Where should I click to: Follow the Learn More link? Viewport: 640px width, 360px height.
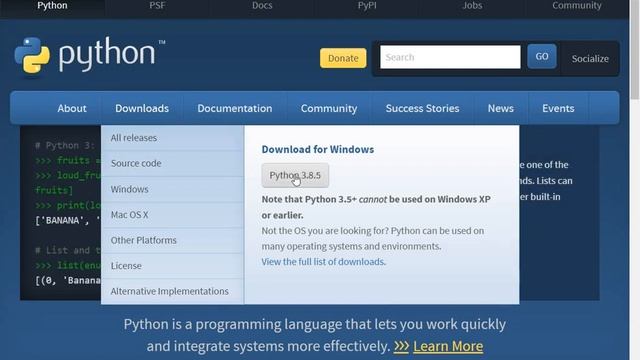click(448, 346)
